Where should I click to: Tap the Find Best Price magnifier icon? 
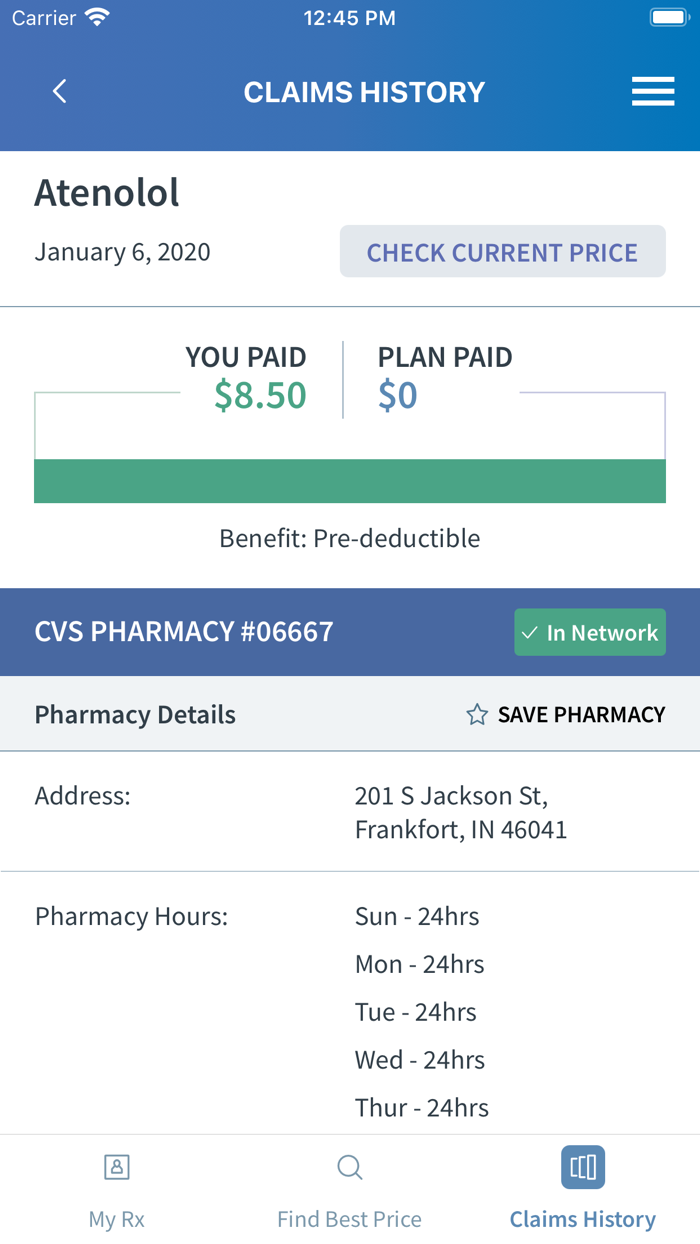[x=349, y=1167]
